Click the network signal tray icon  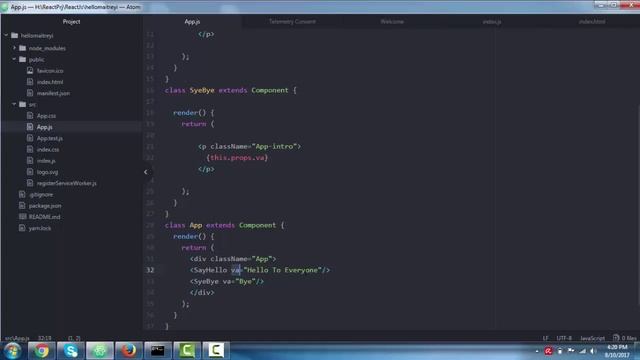582,351
